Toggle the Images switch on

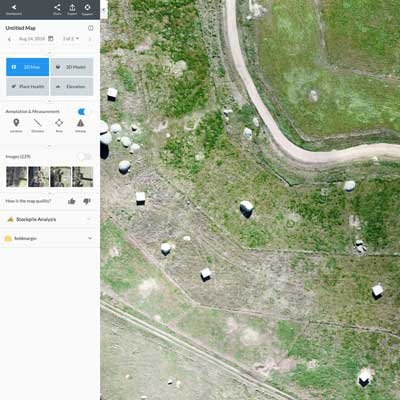point(84,156)
